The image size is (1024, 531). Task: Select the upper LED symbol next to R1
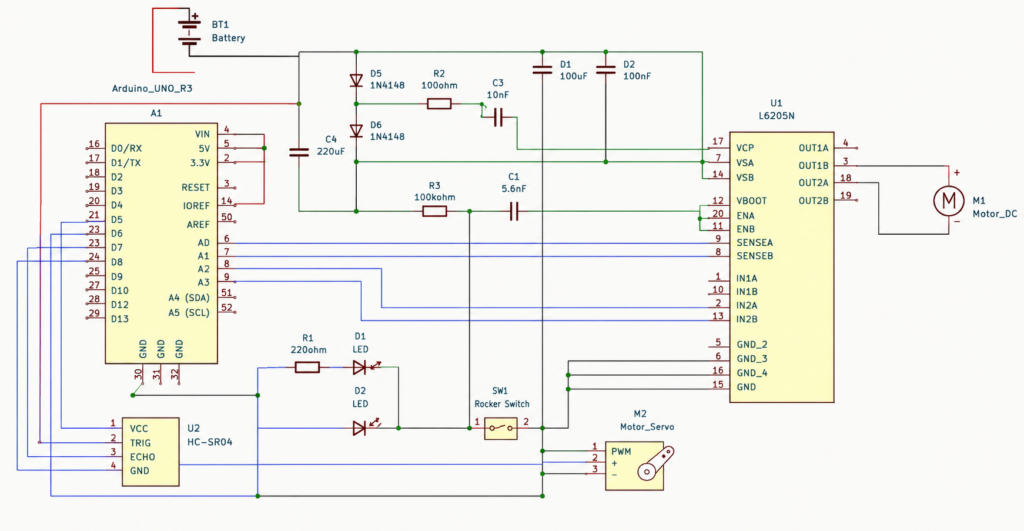(x=364, y=367)
